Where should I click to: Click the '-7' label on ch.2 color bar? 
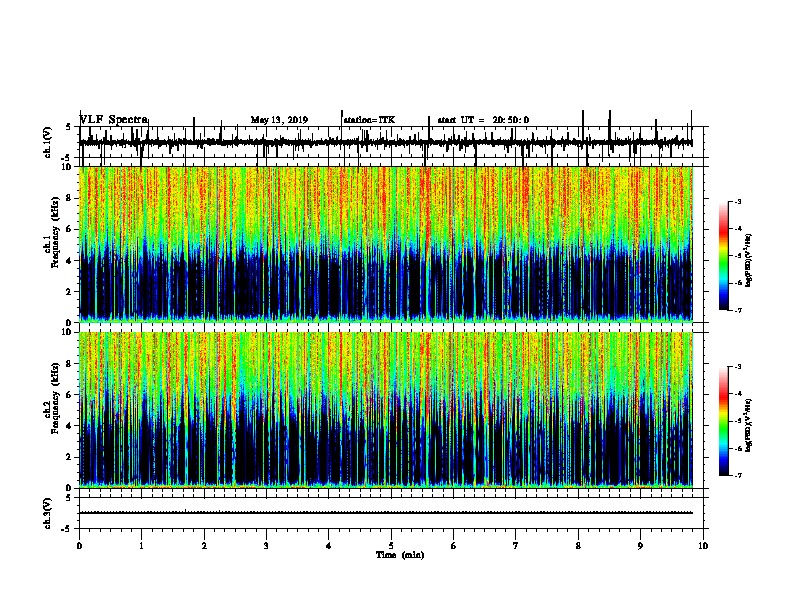coord(738,475)
